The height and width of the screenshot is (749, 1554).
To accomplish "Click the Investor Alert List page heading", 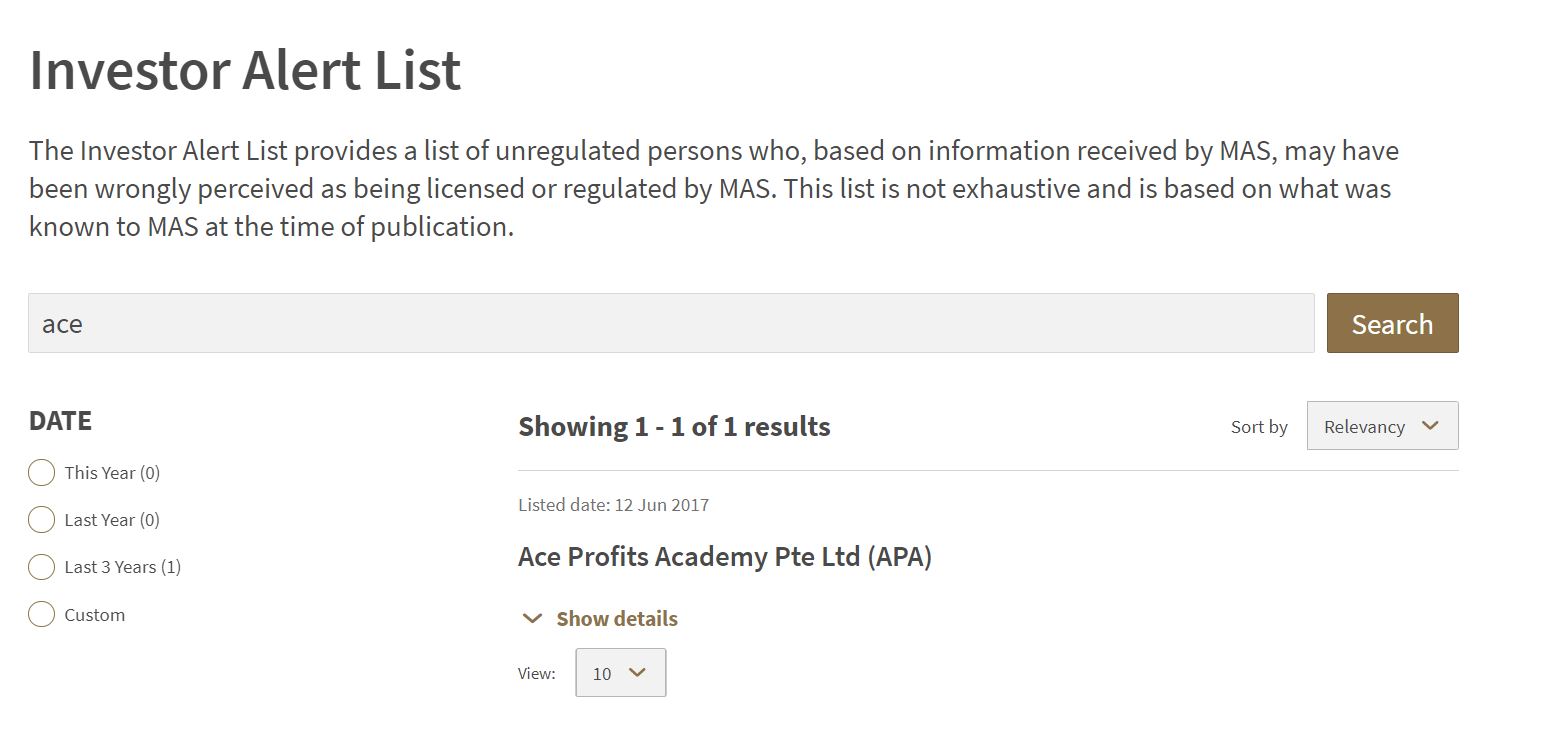I will point(245,70).
